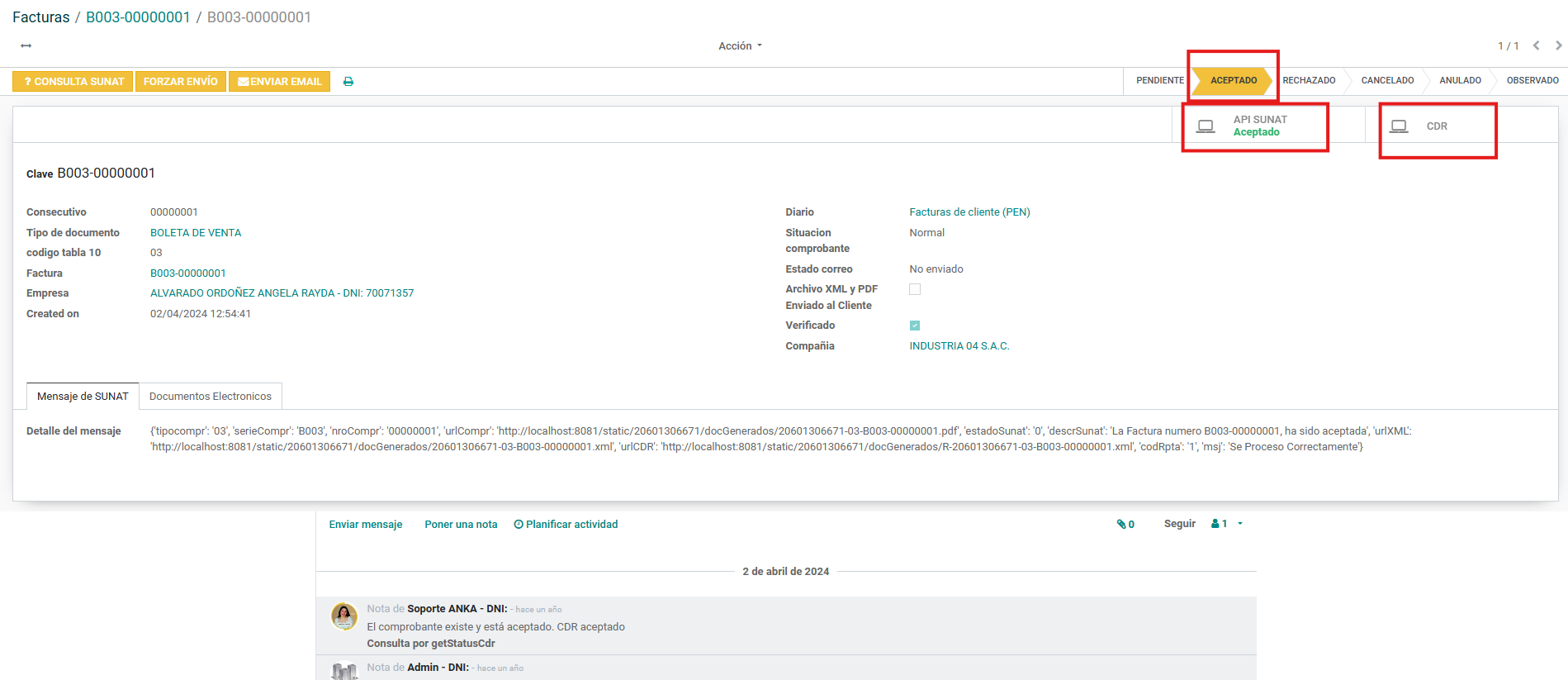Viewport: 1568px width, 680px height.
Task: Click the print icon in the toolbar
Action: tap(348, 82)
